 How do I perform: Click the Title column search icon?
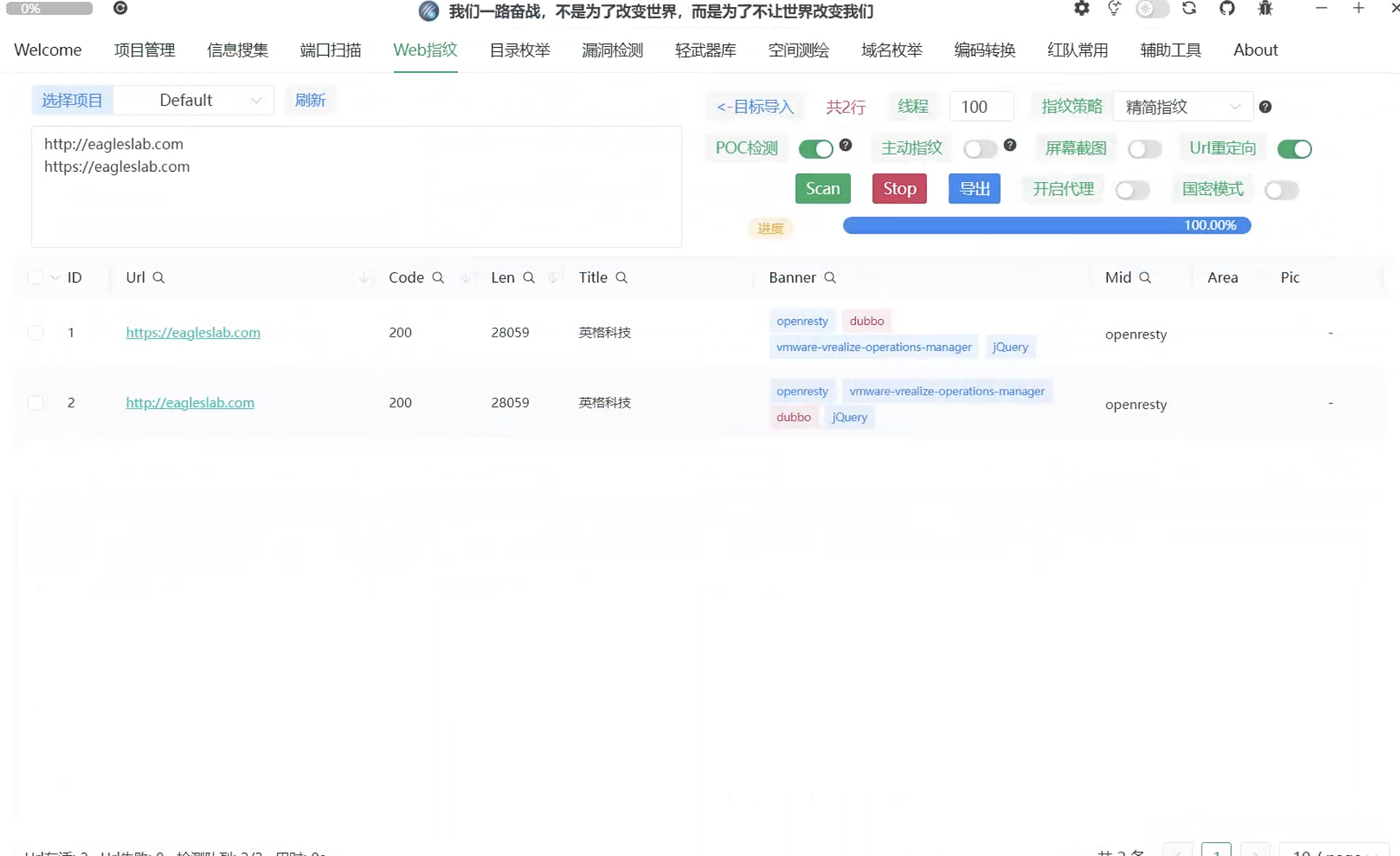tap(622, 278)
